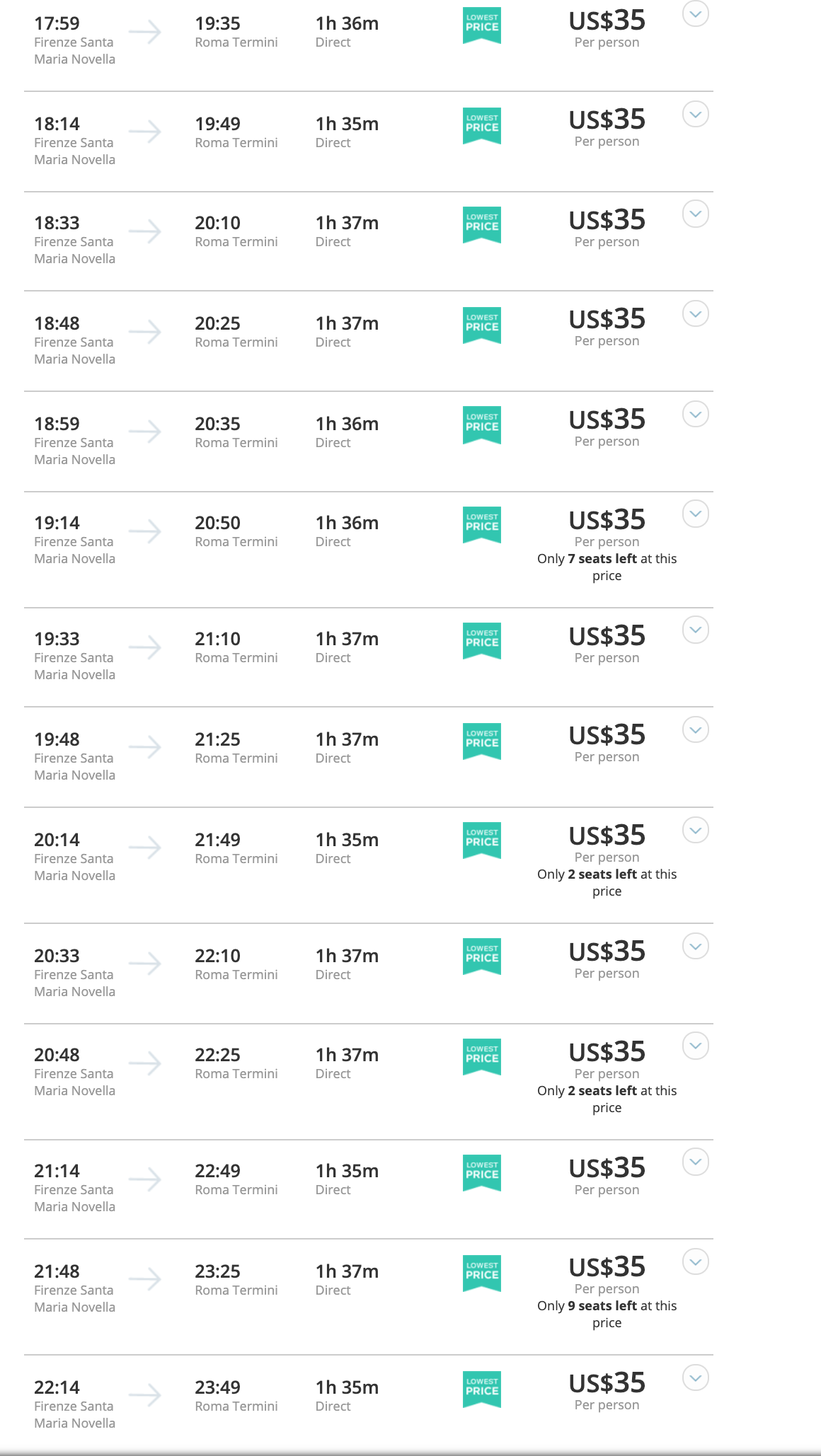Click the arrow icon on 21:48 train row
The height and width of the screenshot is (1456, 821).
(x=145, y=1279)
